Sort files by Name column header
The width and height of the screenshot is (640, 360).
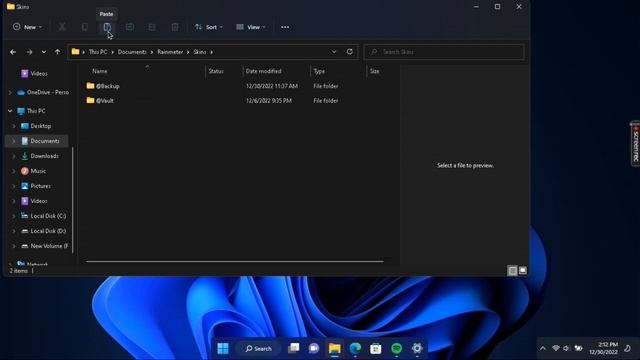pyautogui.click(x=100, y=71)
